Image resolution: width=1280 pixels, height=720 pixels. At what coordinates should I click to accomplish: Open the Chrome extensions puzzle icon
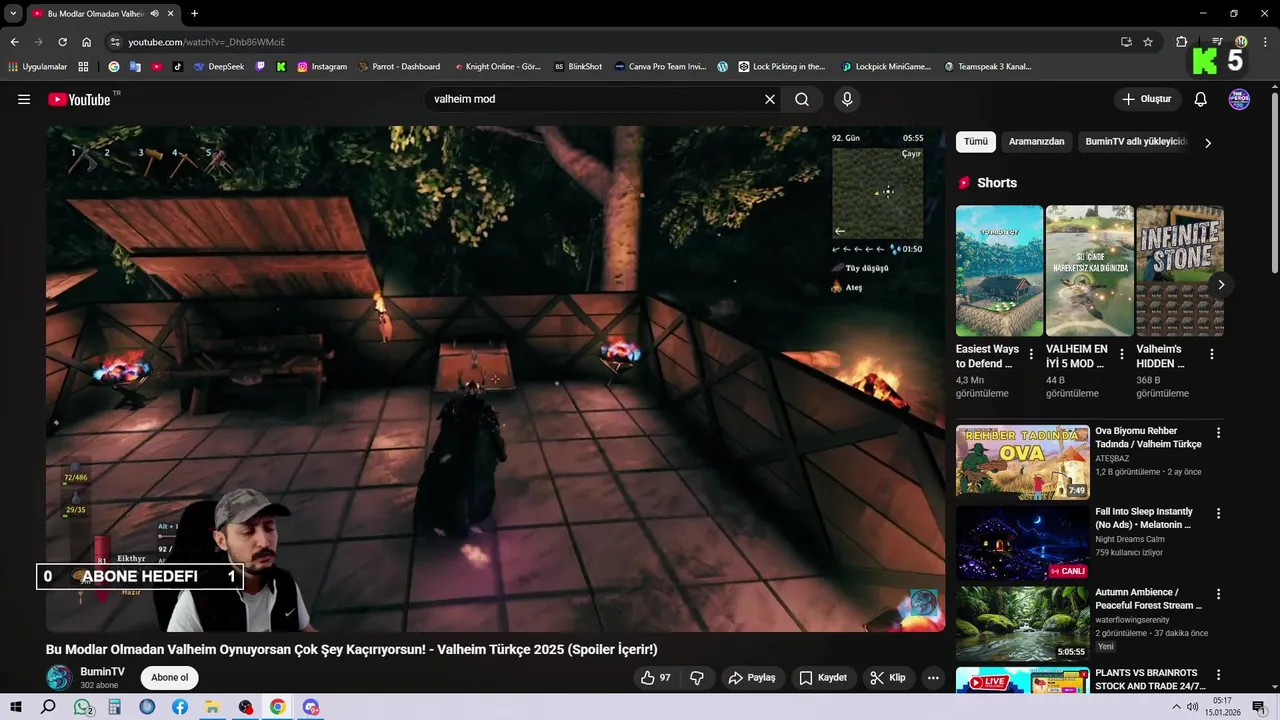[1181, 42]
